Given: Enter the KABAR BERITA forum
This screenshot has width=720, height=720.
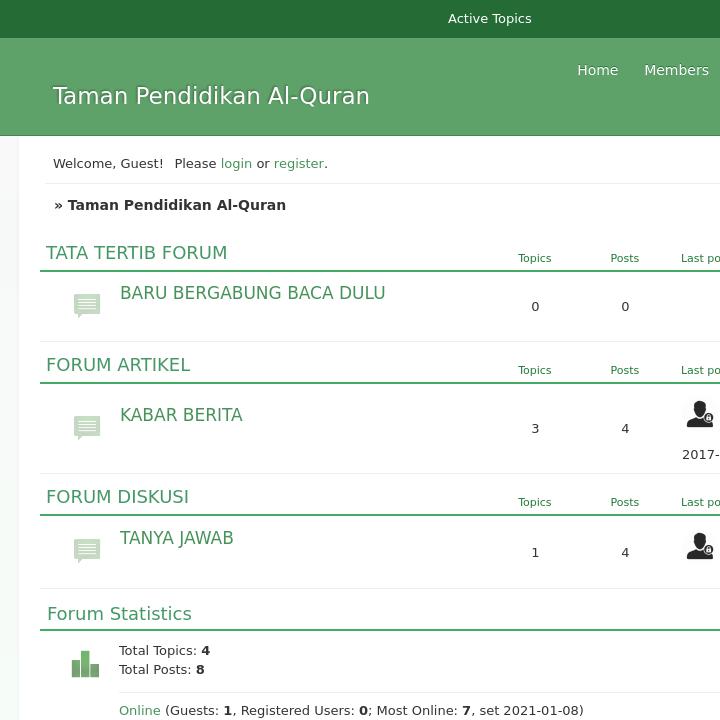Looking at the screenshot, I should point(181,415).
